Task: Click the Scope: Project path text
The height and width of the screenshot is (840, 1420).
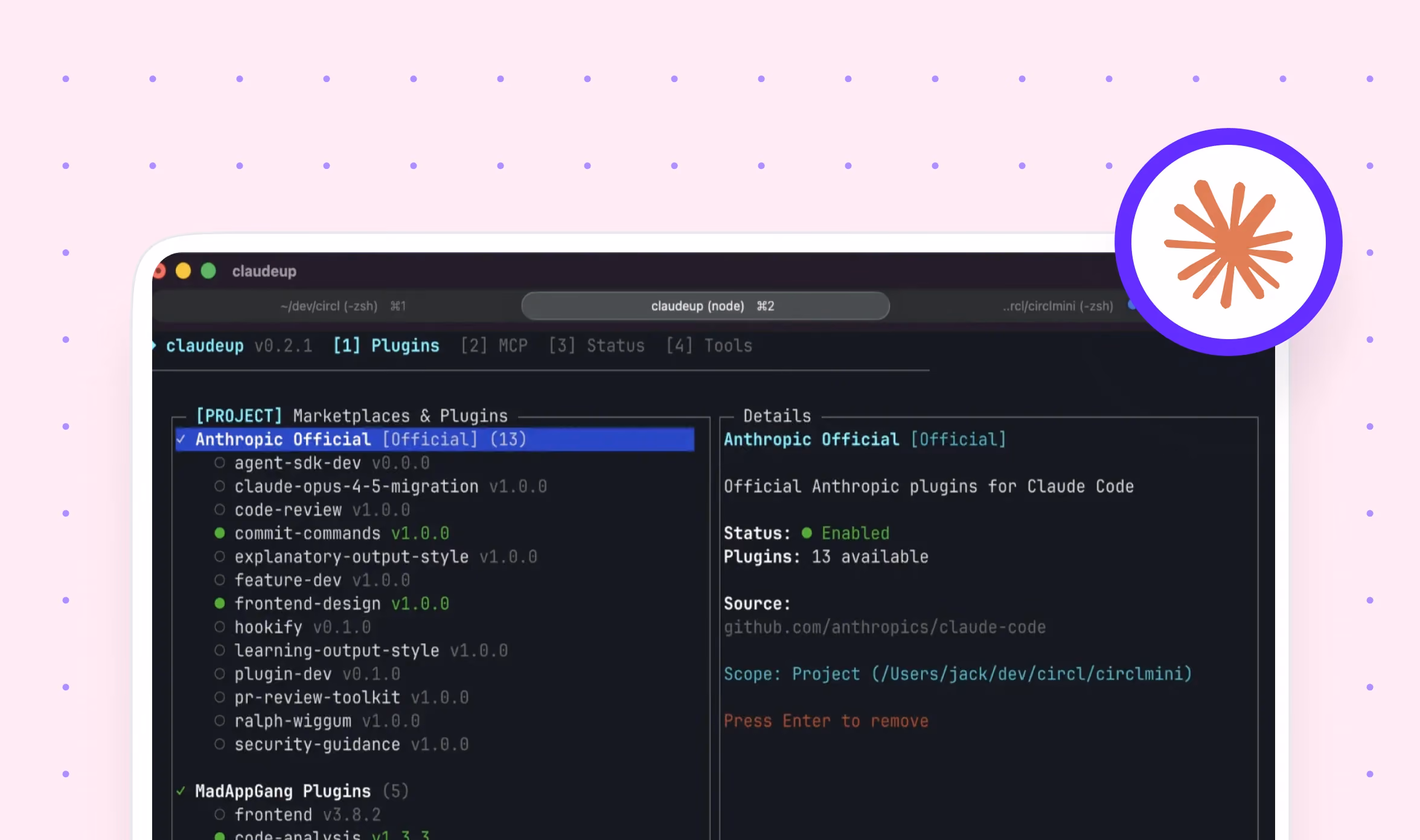Action: [x=958, y=674]
